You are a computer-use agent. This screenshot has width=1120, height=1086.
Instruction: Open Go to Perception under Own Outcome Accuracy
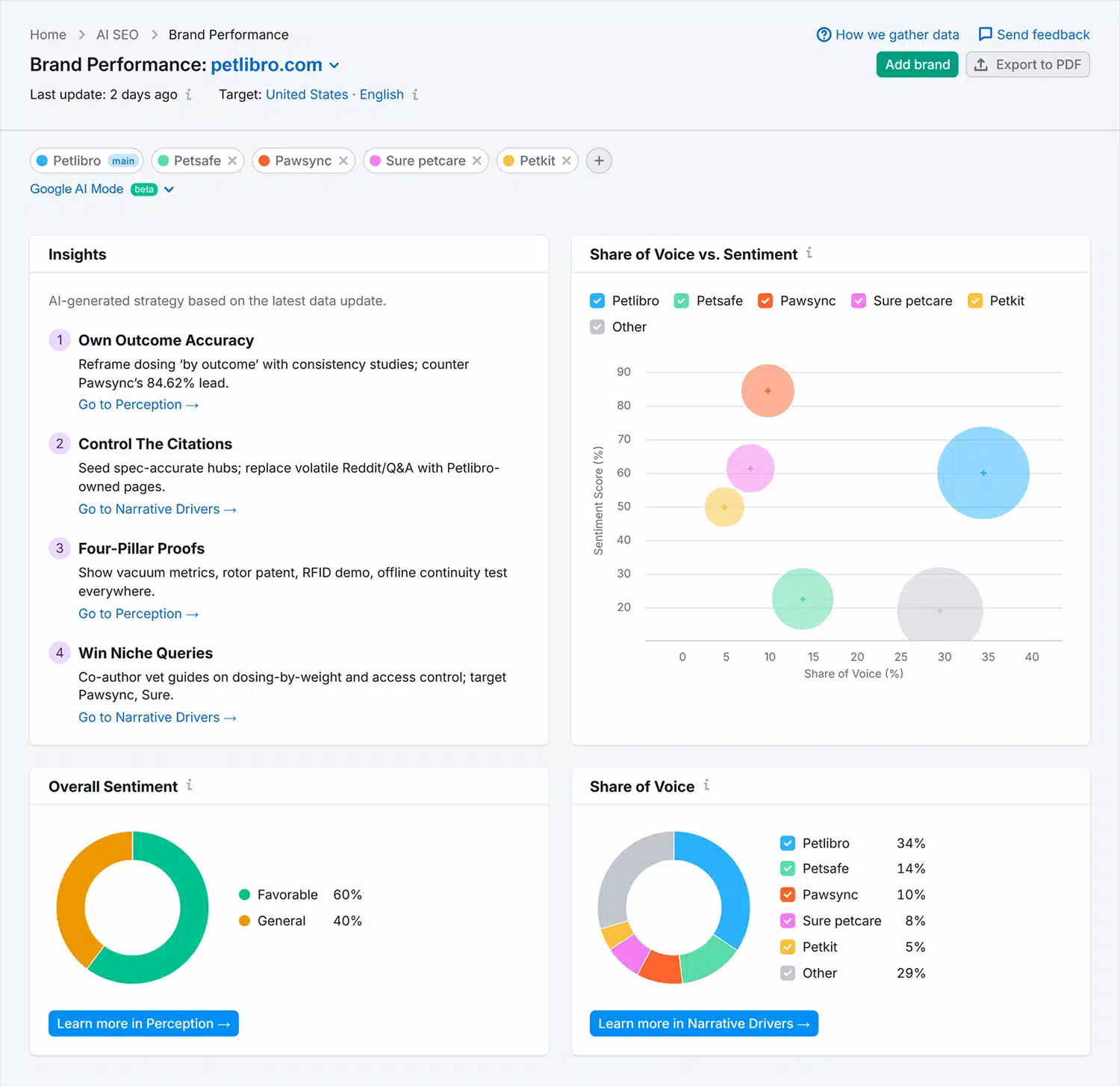[x=138, y=405]
